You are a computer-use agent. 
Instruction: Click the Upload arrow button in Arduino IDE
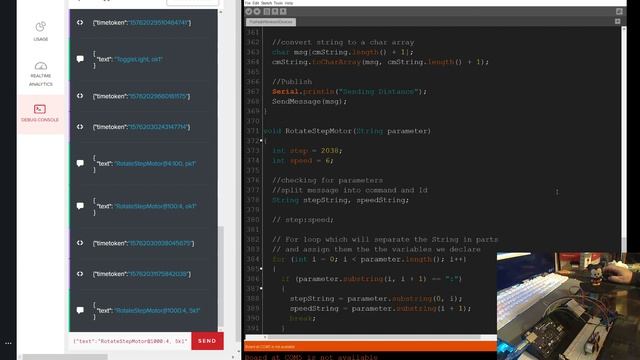click(x=257, y=11)
